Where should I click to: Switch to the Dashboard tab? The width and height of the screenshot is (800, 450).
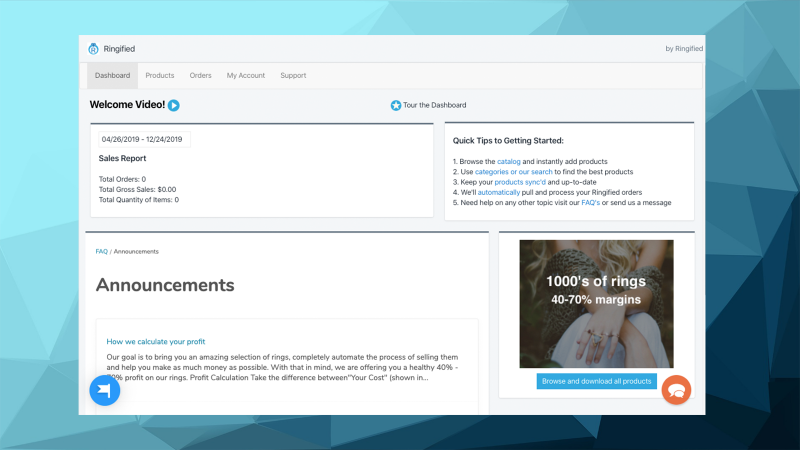112,76
